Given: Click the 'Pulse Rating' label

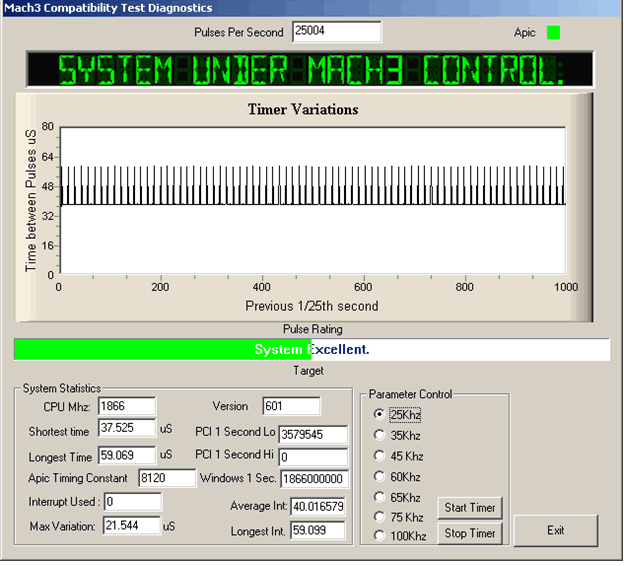Looking at the screenshot, I should tap(313, 329).
